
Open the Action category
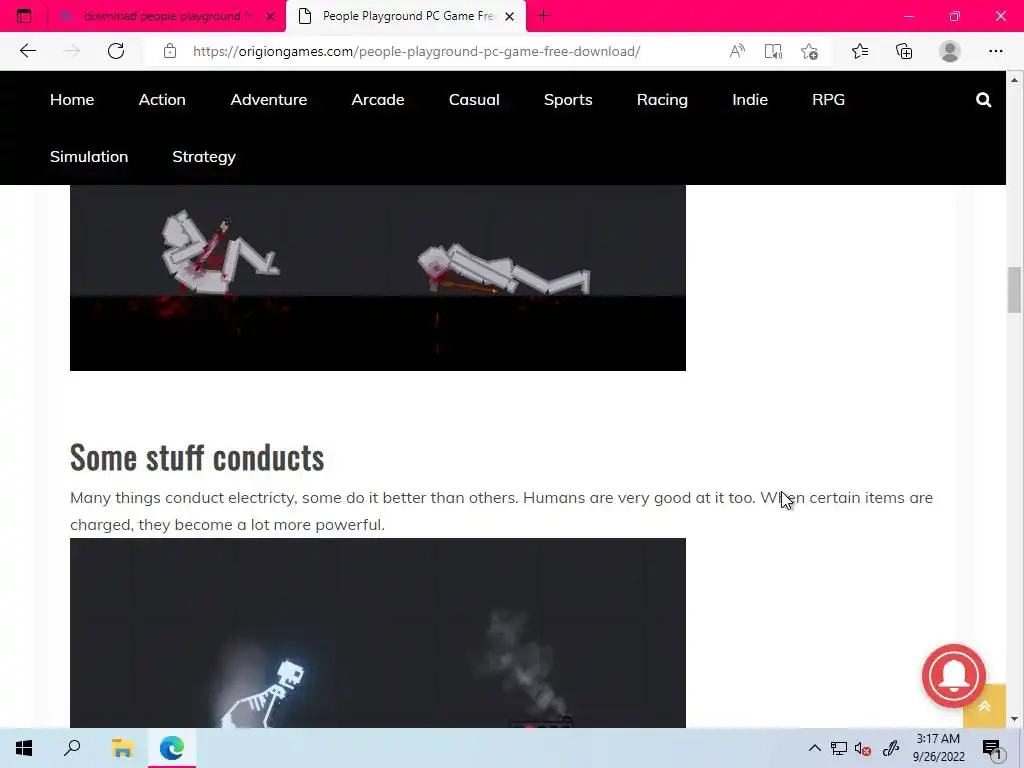click(162, 99)
